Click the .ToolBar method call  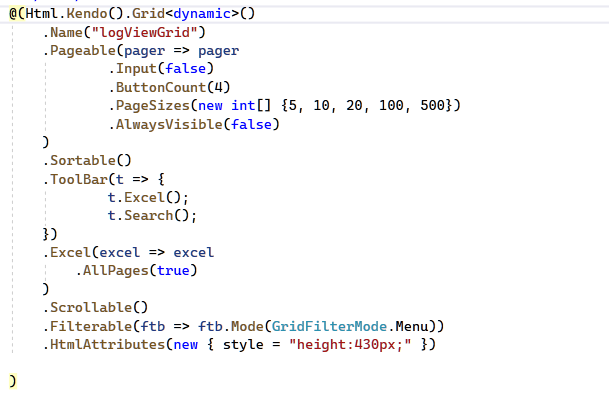pyautogui.click(x=78, y=180)
